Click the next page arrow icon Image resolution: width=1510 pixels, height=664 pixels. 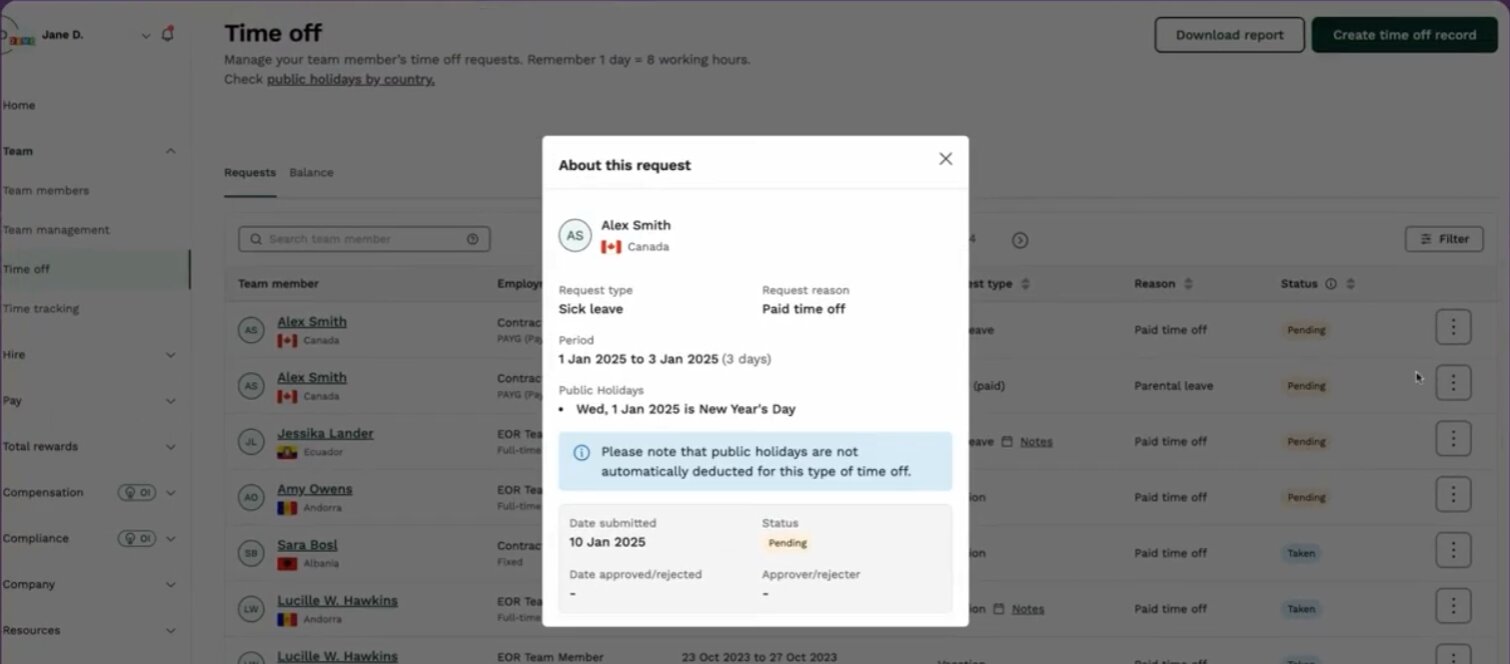point(1019,240)
